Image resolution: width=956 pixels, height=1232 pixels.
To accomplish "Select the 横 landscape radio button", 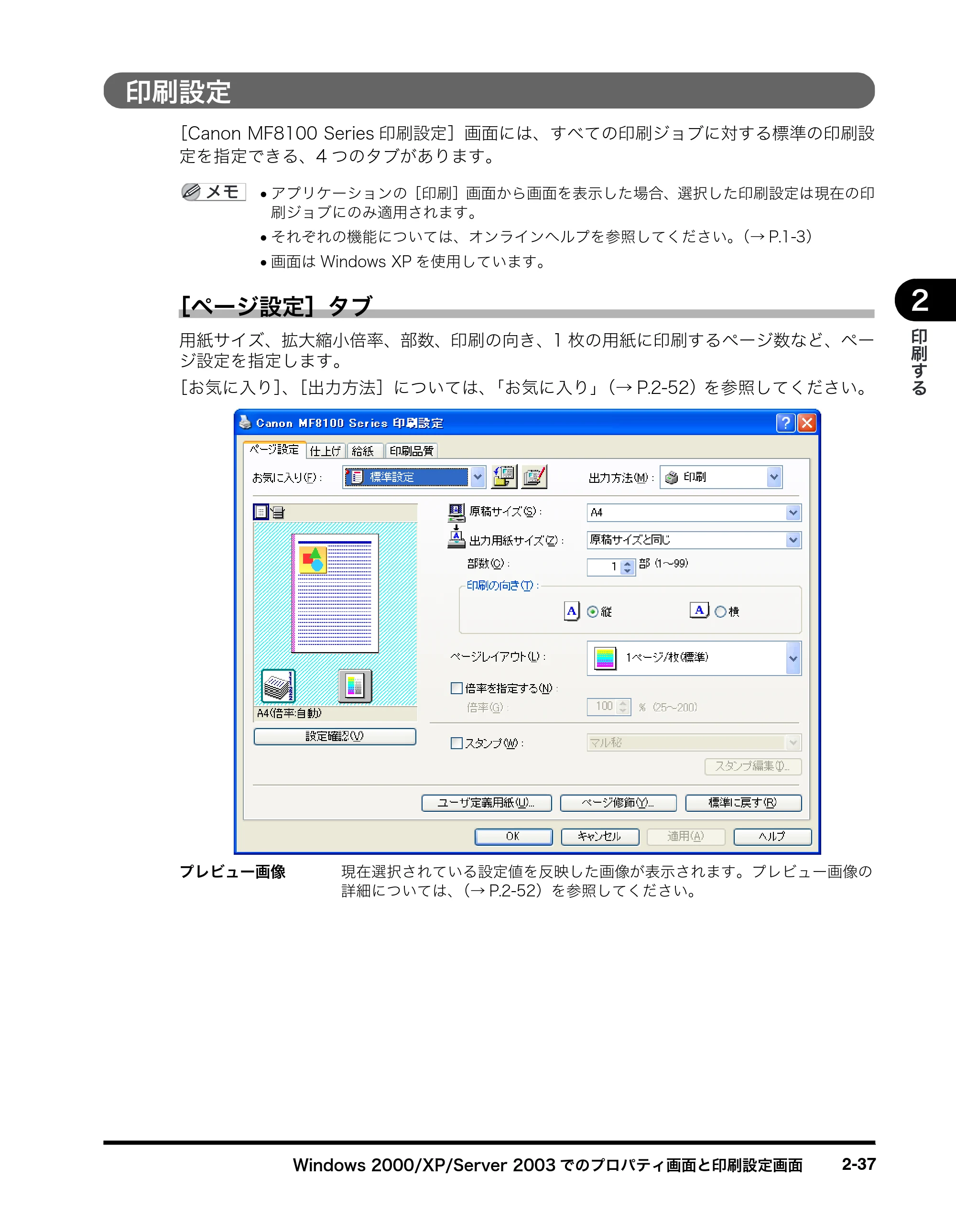I will [x=720, y=611].
